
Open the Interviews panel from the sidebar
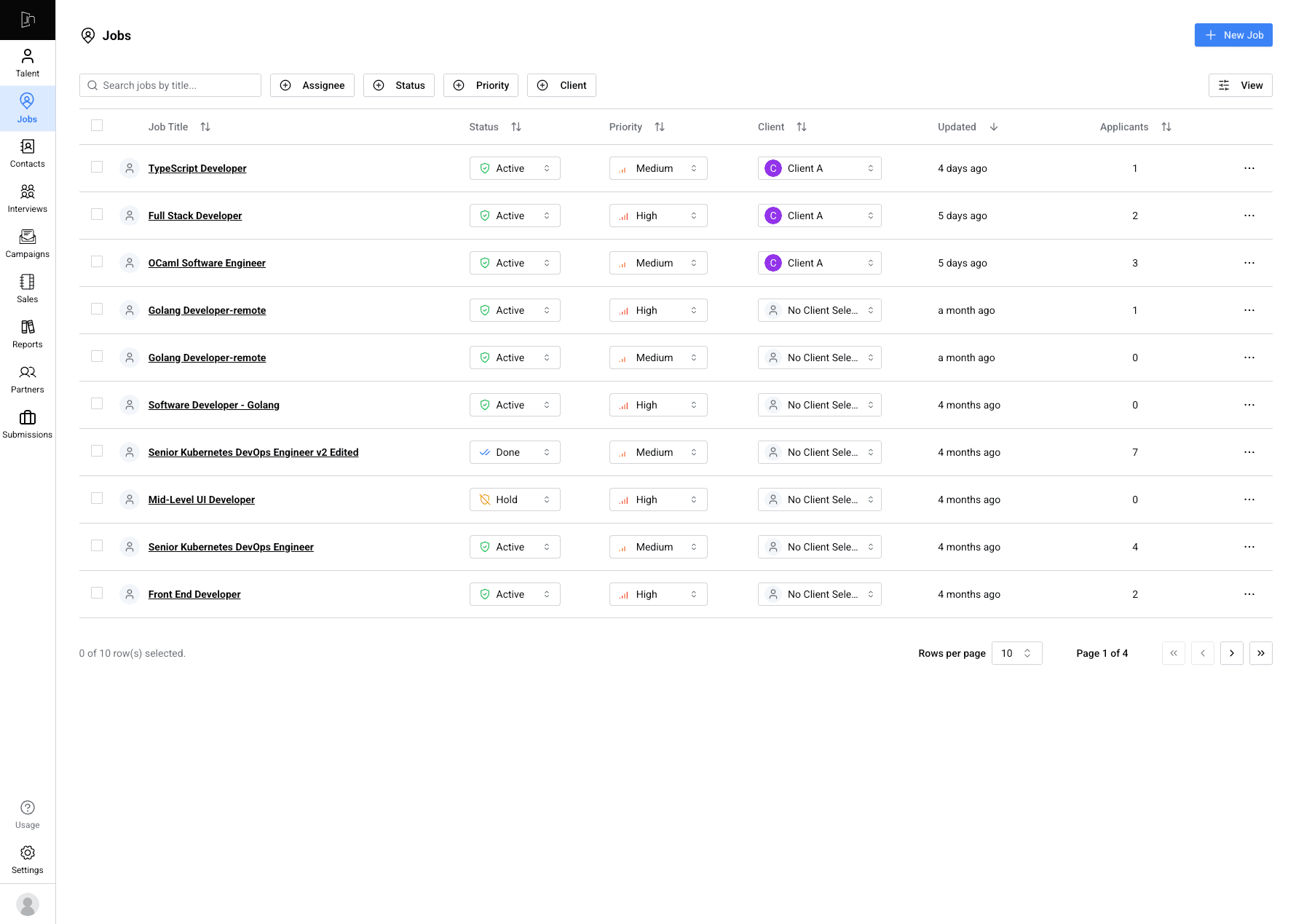[x=27, y=198]
